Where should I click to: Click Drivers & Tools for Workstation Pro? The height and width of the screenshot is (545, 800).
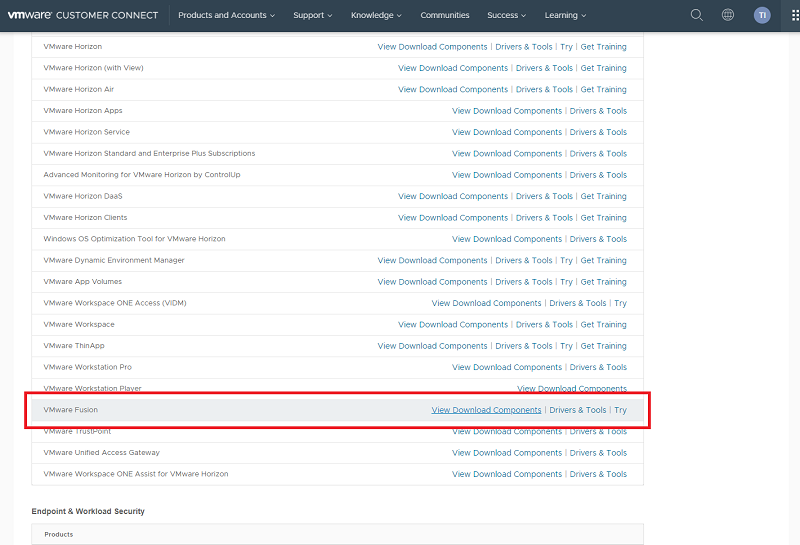tap(598, 367)
